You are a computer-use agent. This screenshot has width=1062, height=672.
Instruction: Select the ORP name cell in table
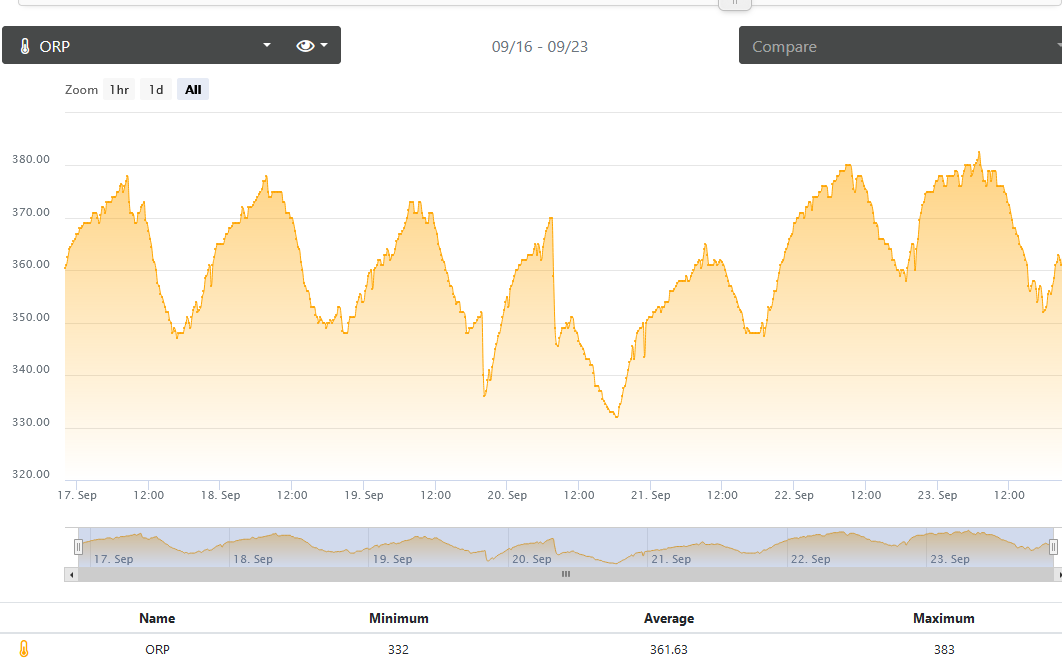click(x=157, y=650)
